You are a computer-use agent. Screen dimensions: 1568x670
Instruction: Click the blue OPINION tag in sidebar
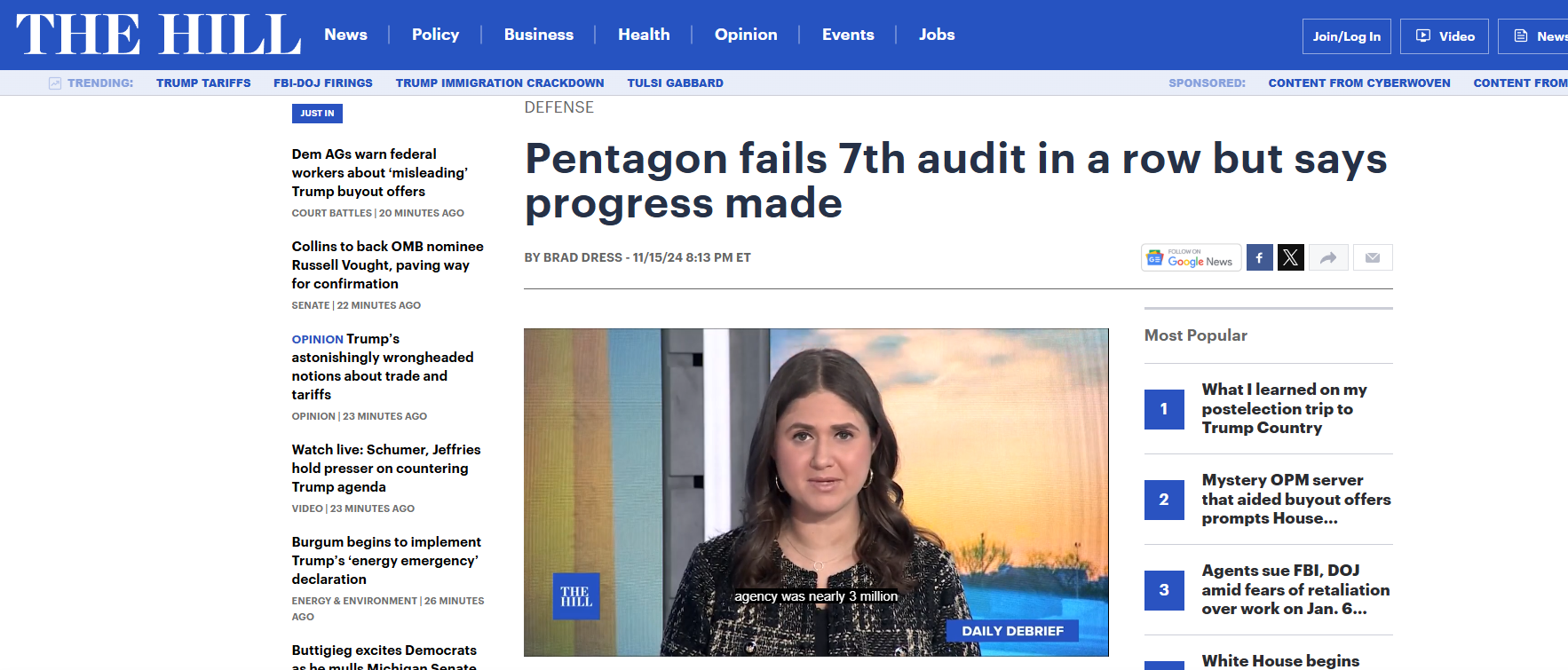click(x=317, y=339)
